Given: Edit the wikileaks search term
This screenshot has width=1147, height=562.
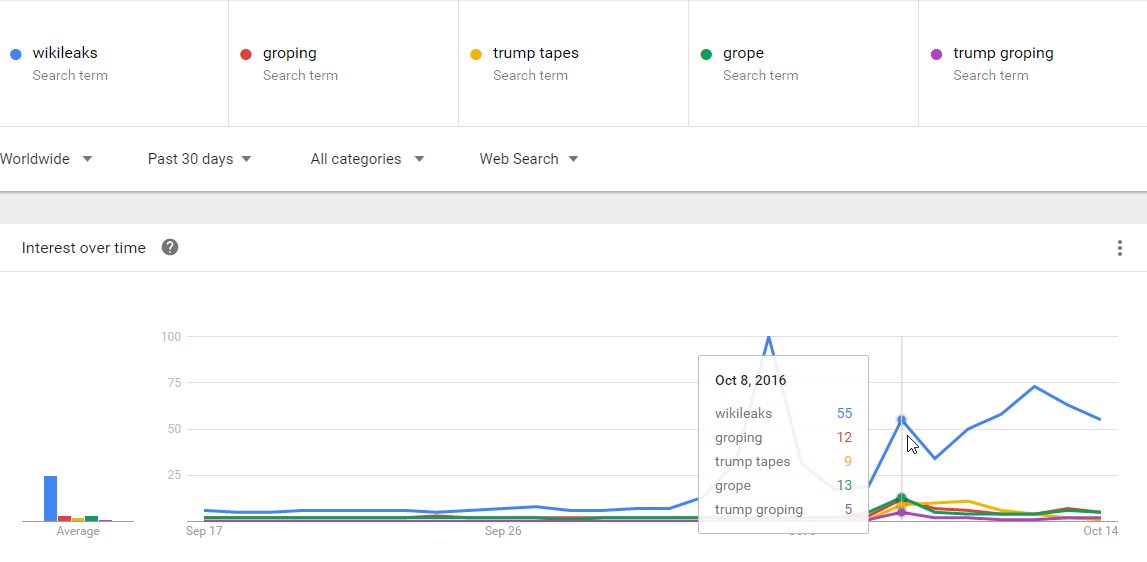Looking at the screenshot, I should 65,53.
